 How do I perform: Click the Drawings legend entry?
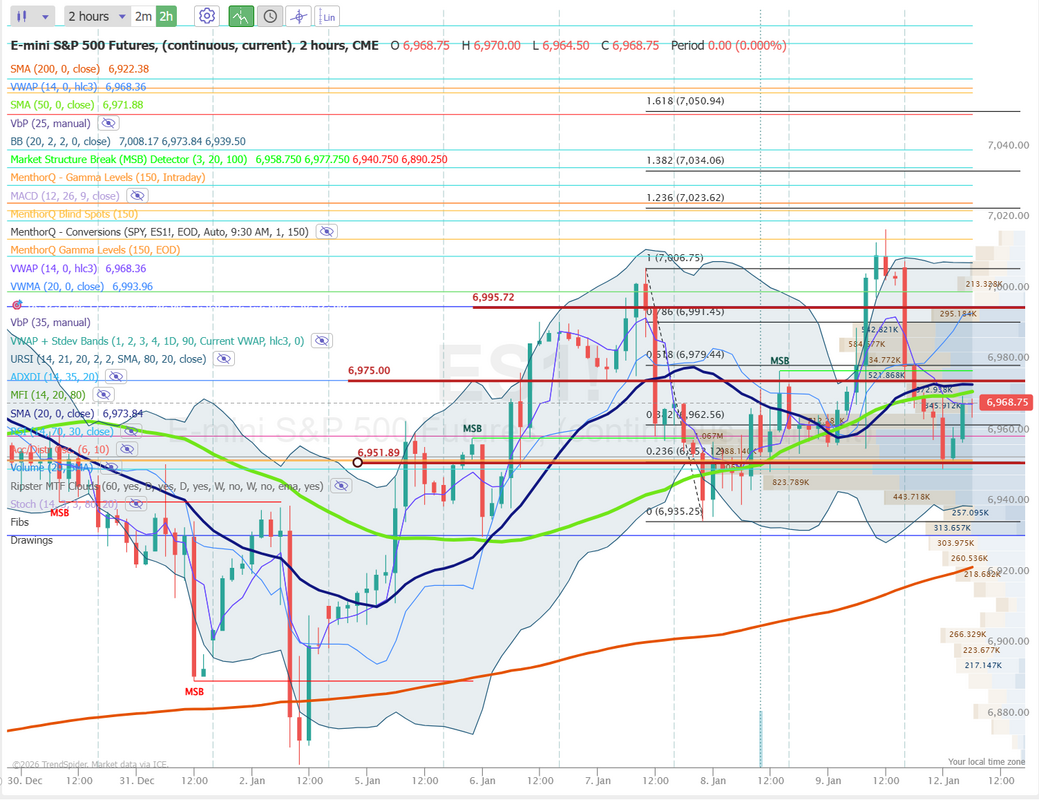tap(31, 540)
